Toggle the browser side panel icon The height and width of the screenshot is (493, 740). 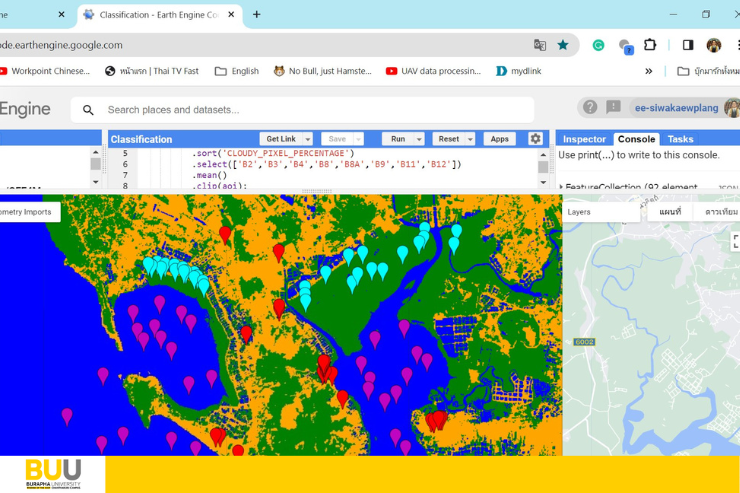coord(688,45)
